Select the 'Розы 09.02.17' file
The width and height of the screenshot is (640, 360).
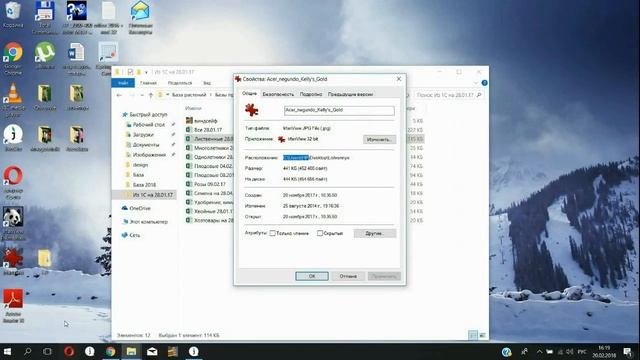[x=209, y=184]
